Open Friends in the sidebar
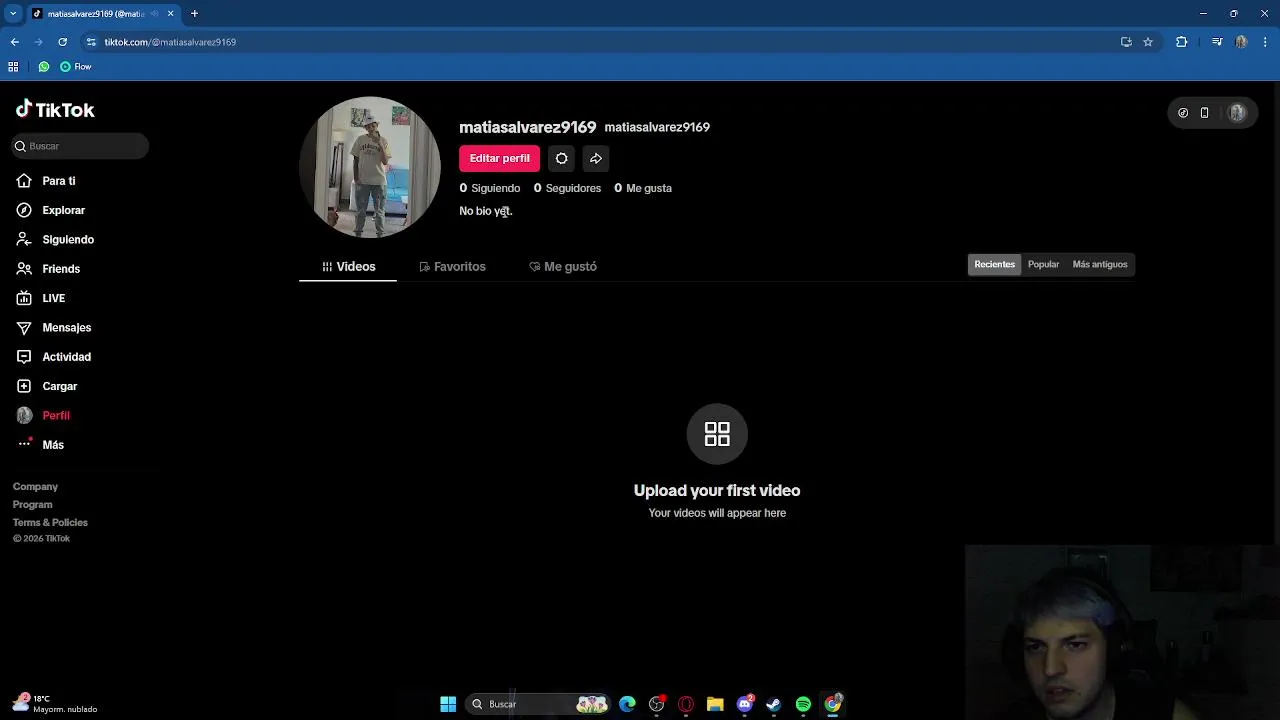The image size is (1280, 720). pyautogui.click(x=48, y=269)
